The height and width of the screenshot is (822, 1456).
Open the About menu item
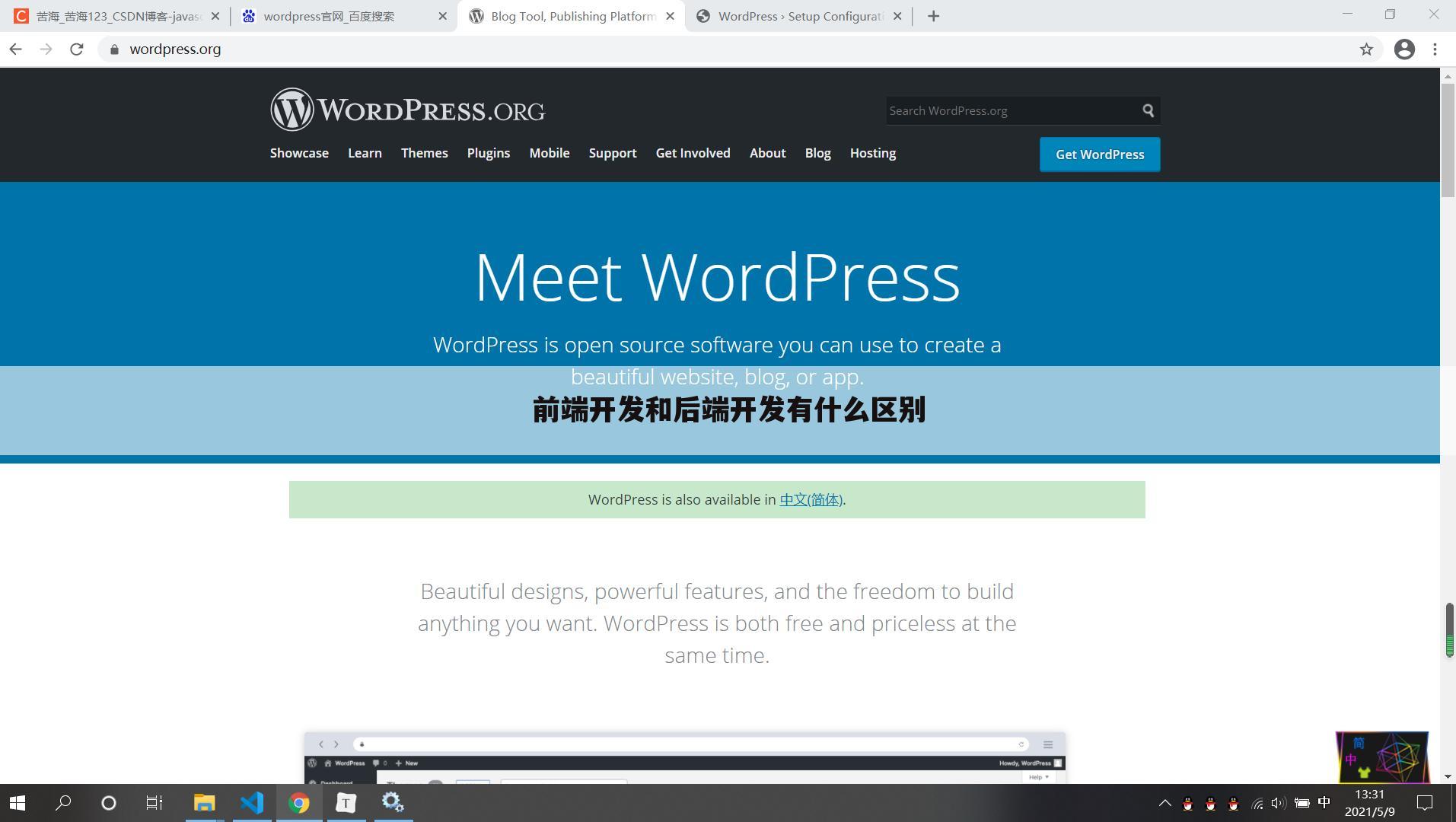pos(767,153)
